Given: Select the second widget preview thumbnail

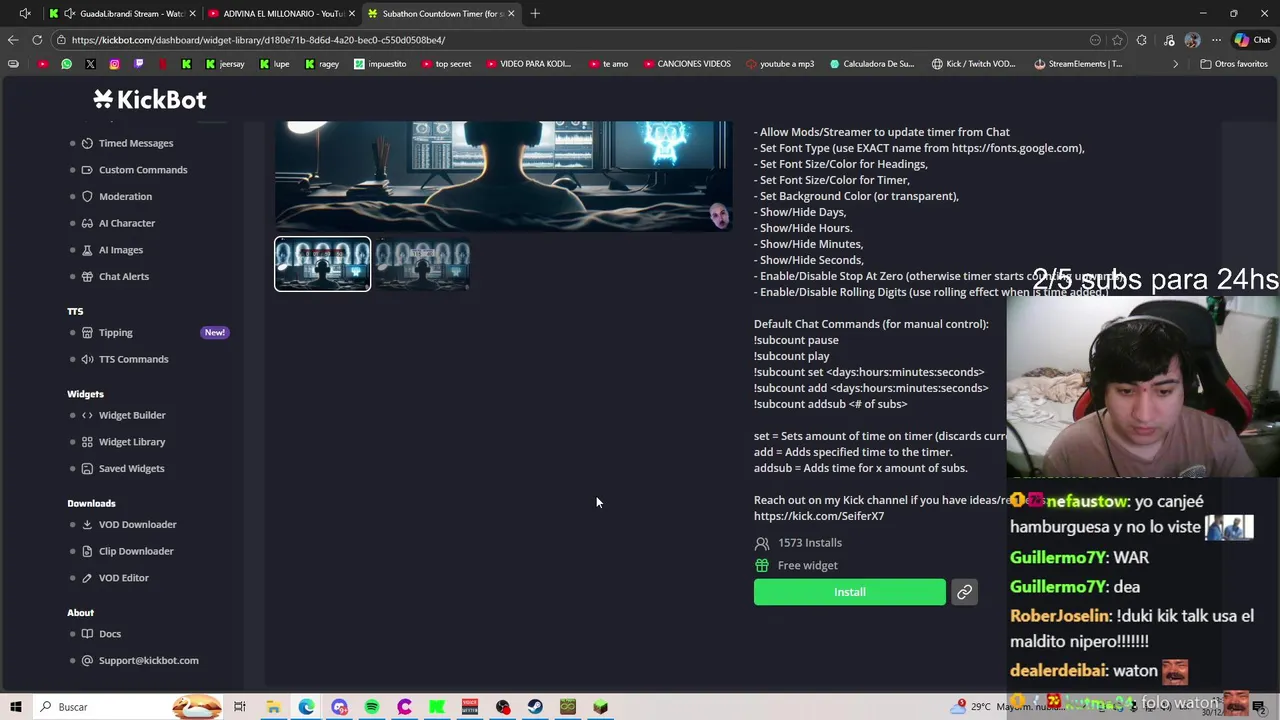Looking at the screenshot, I should pyautogui.click(x=423, y=264).
